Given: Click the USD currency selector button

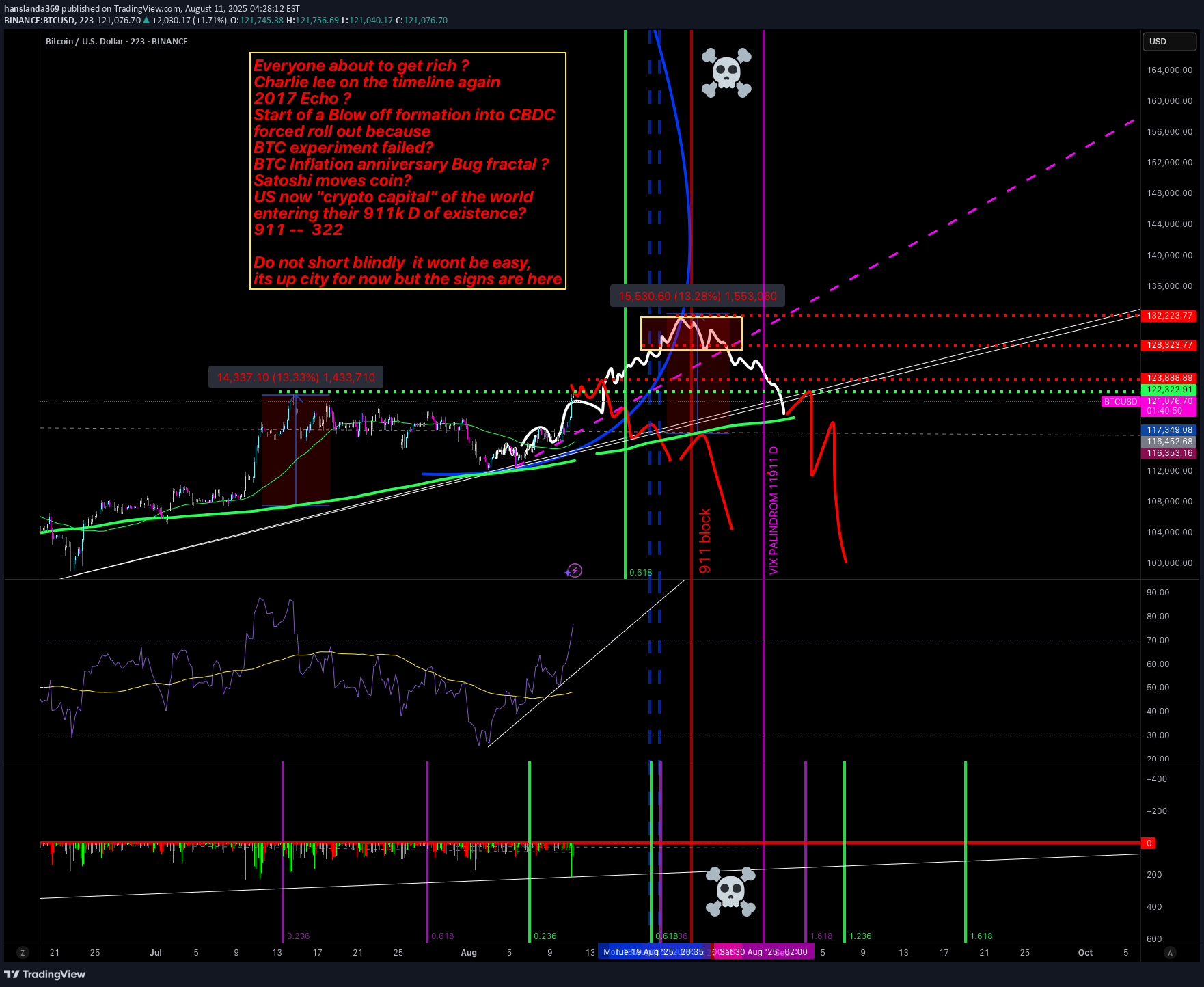Looking at the screenshot, I should pyautogui.click(x=1169, y=42).
